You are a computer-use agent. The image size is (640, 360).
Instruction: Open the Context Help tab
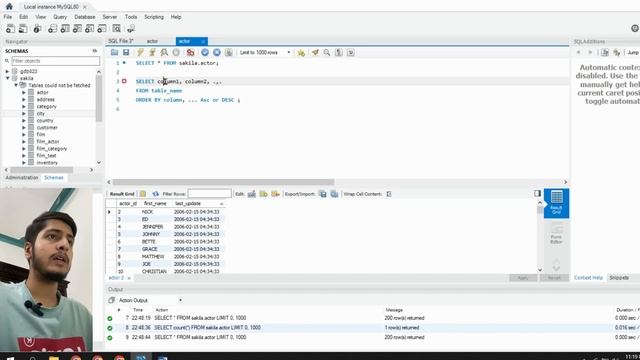pos(588,278)
